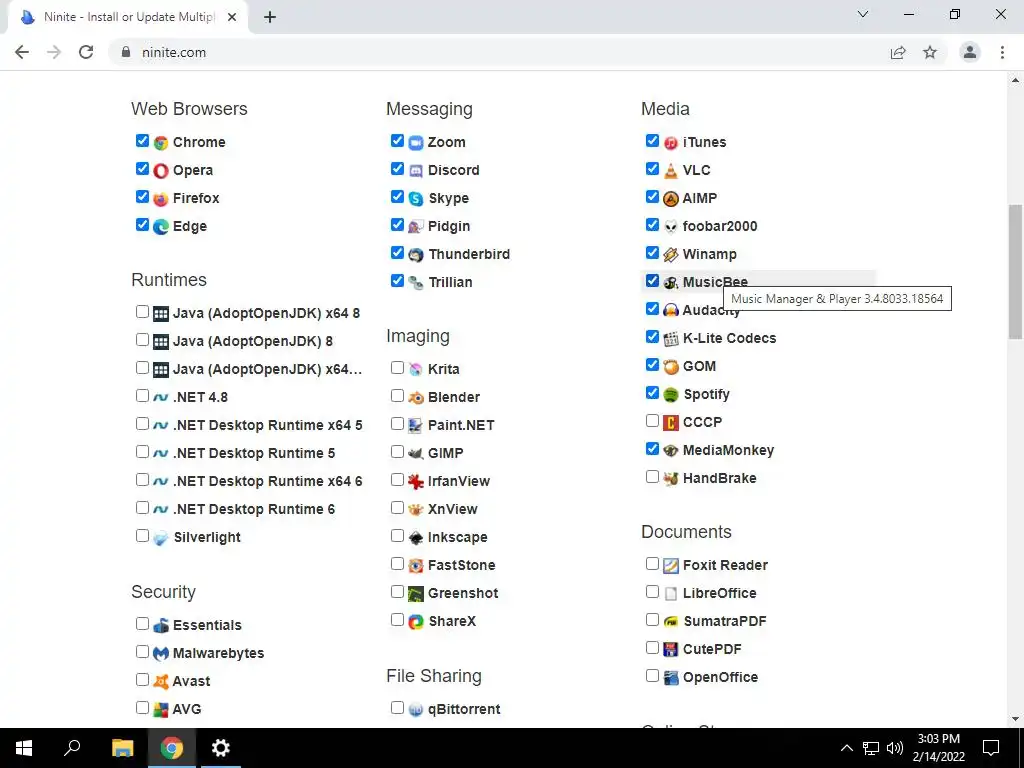The image size is (1024, 768).
Task: Check the HandBrake checkbox
Action: 652,477
